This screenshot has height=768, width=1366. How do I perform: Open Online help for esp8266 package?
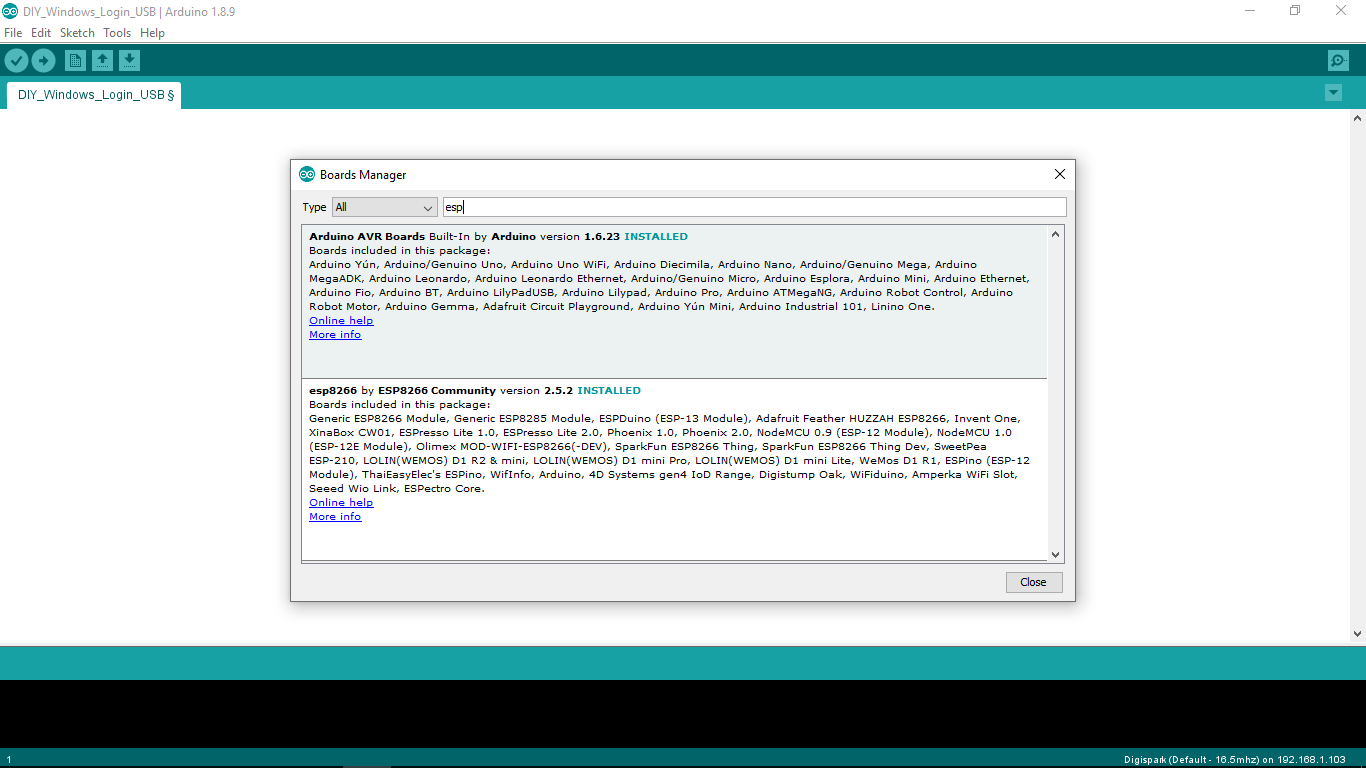pos(341,502)
